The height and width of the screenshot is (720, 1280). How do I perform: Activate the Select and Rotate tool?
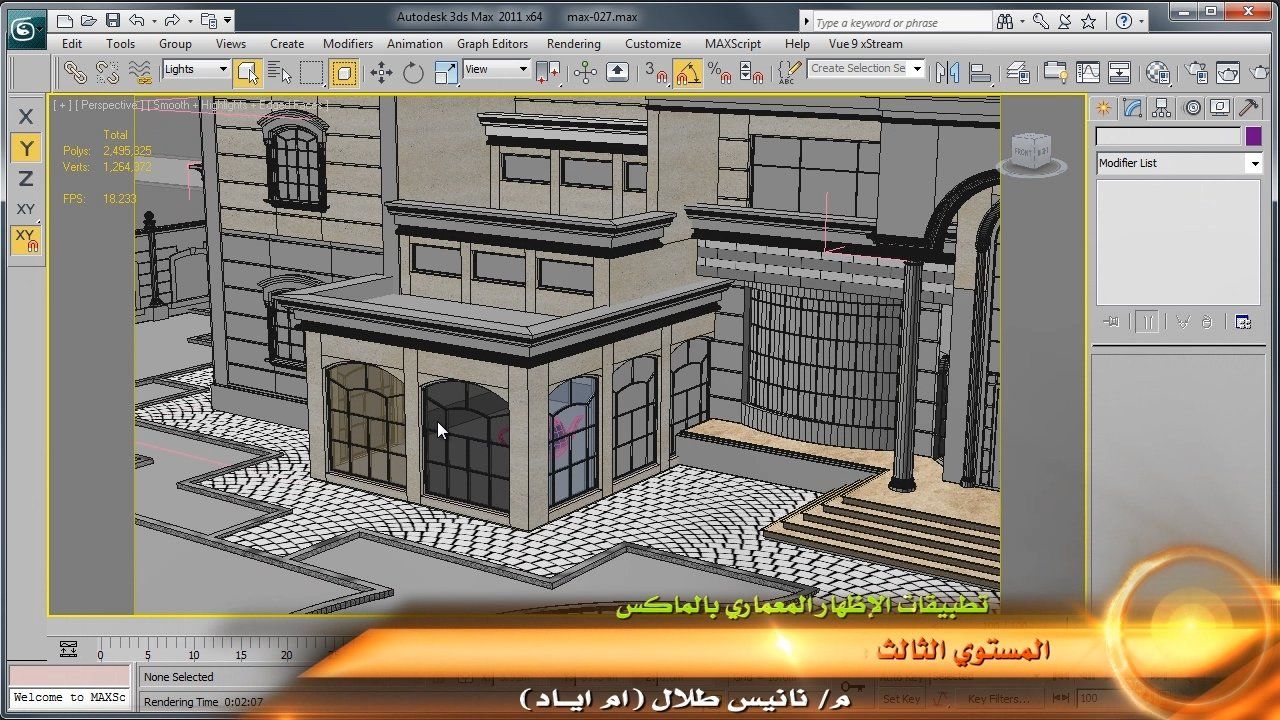[x=413, y=72]
